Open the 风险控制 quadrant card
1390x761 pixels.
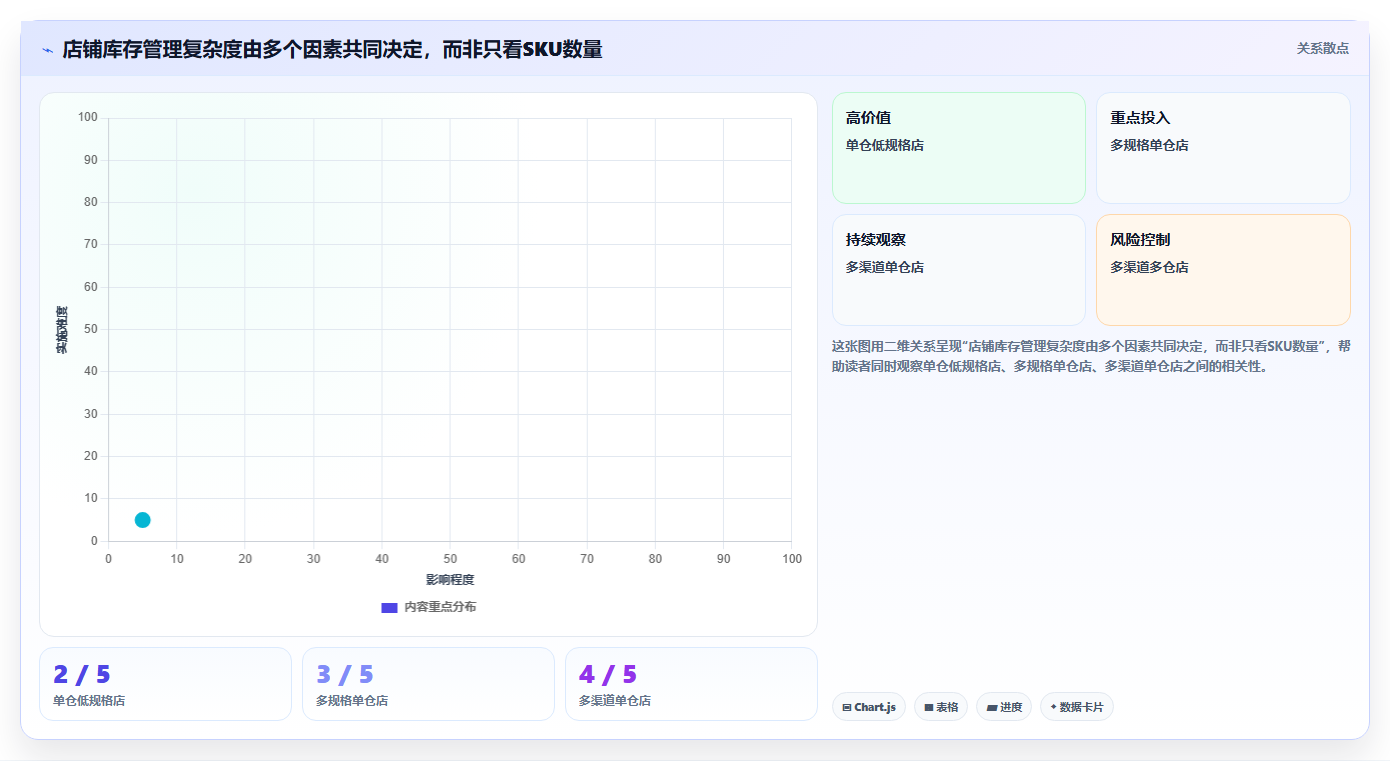(1223, 270)
